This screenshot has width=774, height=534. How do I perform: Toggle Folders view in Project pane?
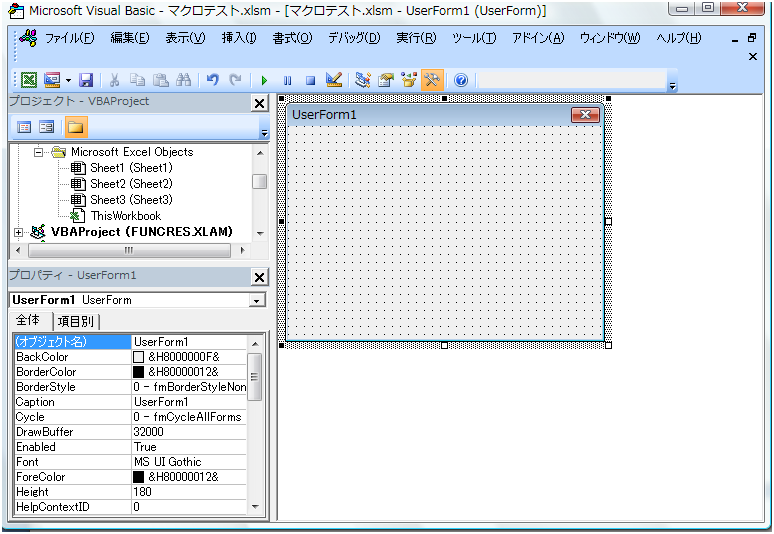(x=75, y=127)
